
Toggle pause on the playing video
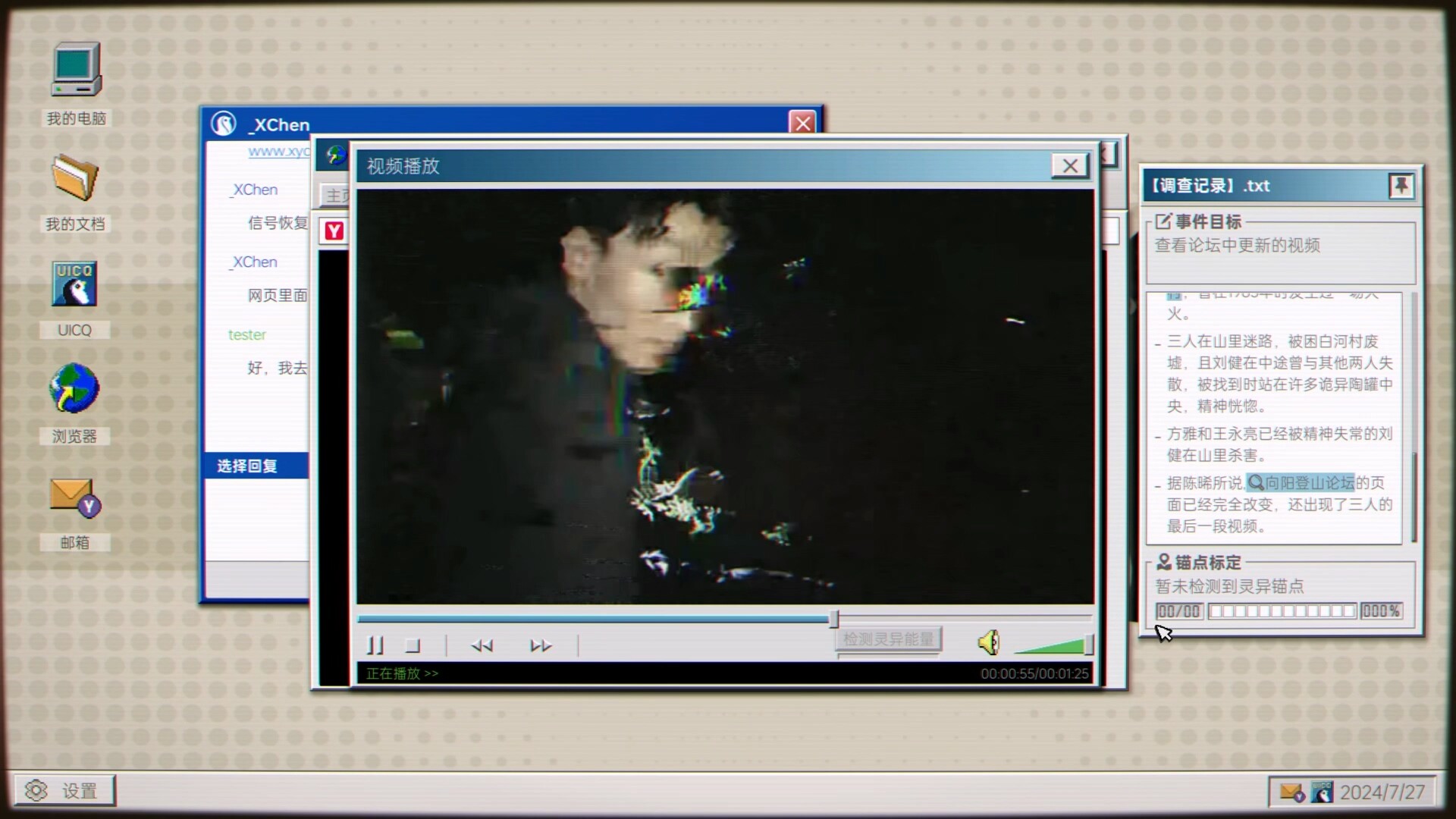tap(375, 646)
